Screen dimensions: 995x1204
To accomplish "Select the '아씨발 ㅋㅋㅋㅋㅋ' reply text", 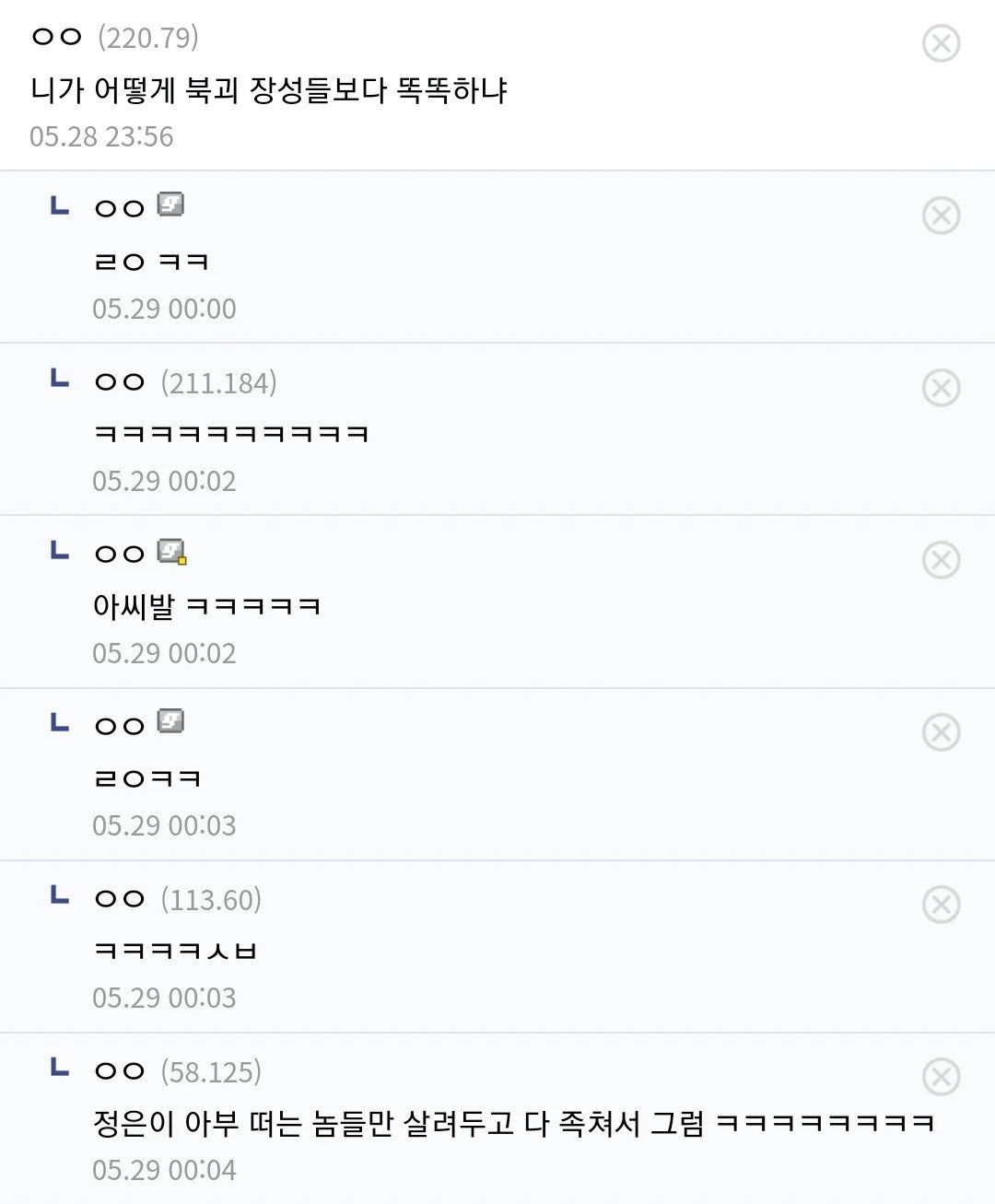I will (x=206, y=606).
